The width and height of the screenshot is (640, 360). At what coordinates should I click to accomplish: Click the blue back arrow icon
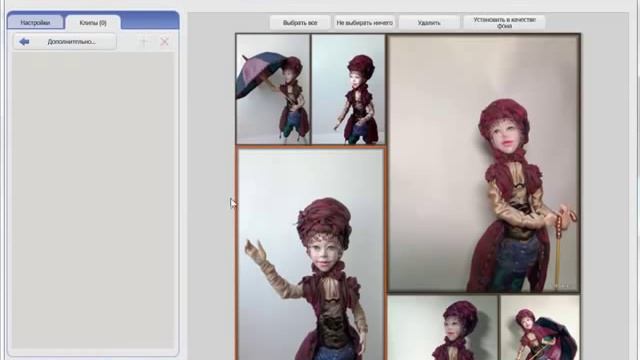24,42
